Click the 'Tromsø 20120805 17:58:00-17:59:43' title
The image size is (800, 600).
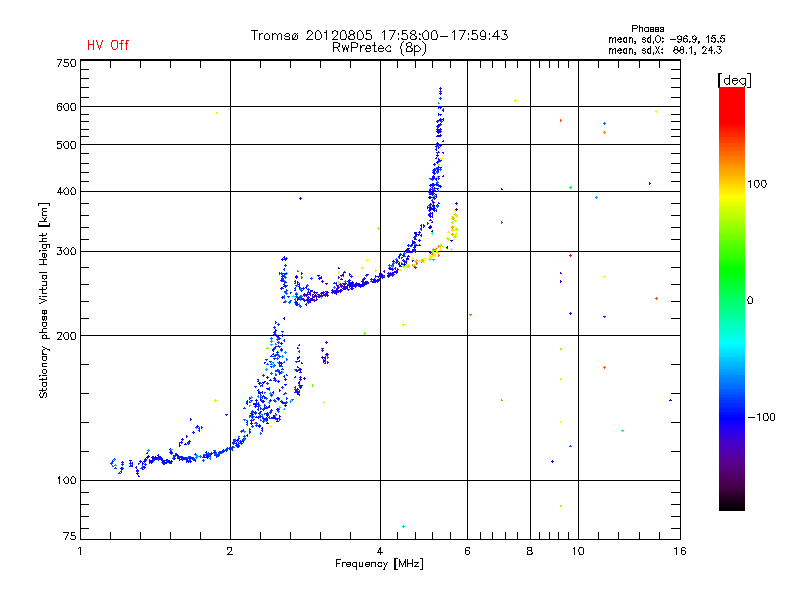[x=379, y=35]
